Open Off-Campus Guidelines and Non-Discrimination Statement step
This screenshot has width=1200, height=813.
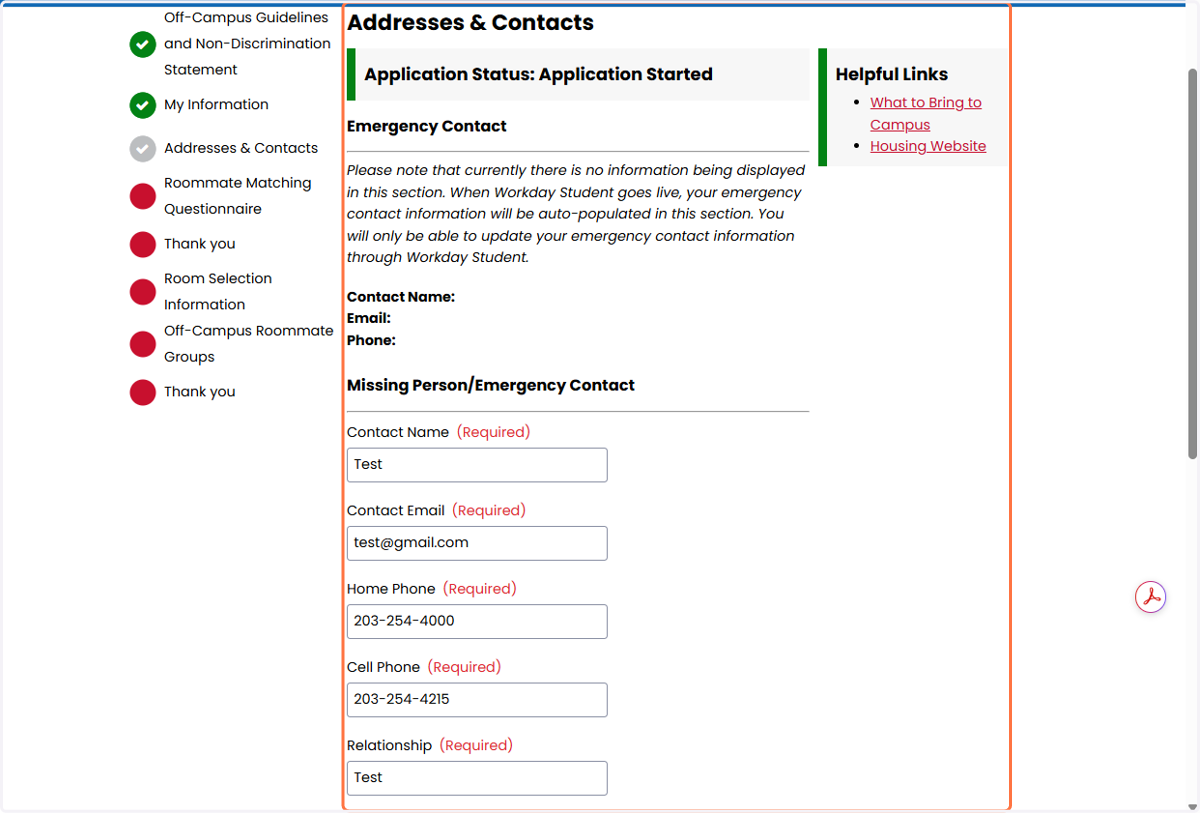coord(247,44)
